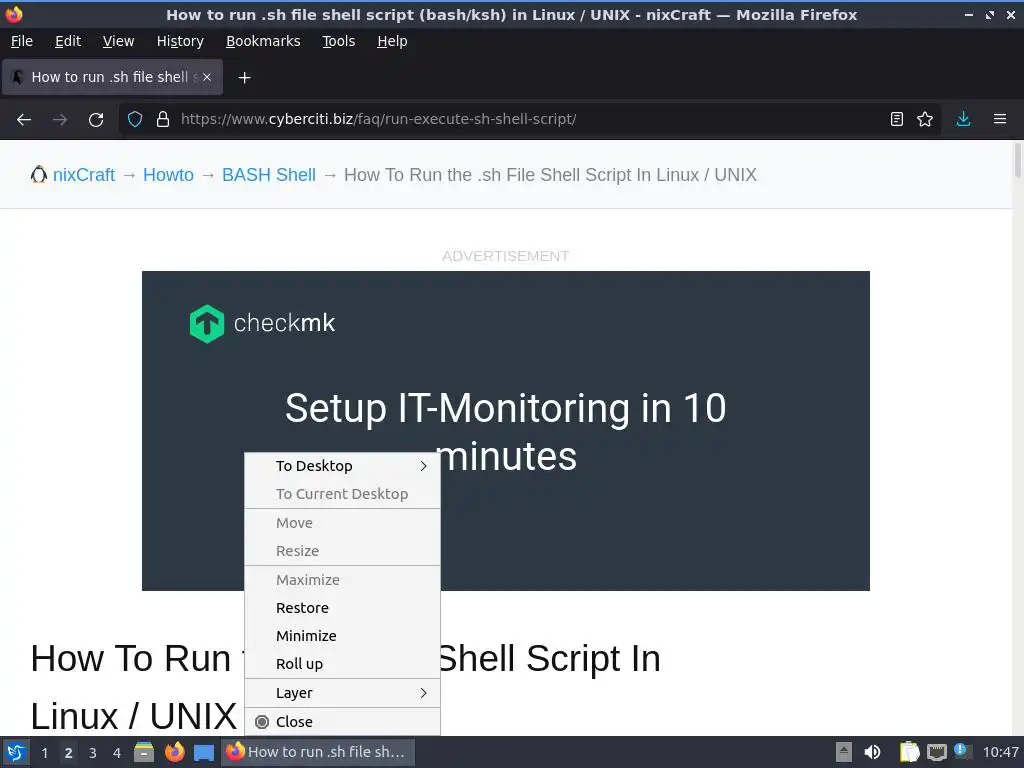1024x768 pixels.
Task: Click the forward navigation arrow
Action: point(60,120)
